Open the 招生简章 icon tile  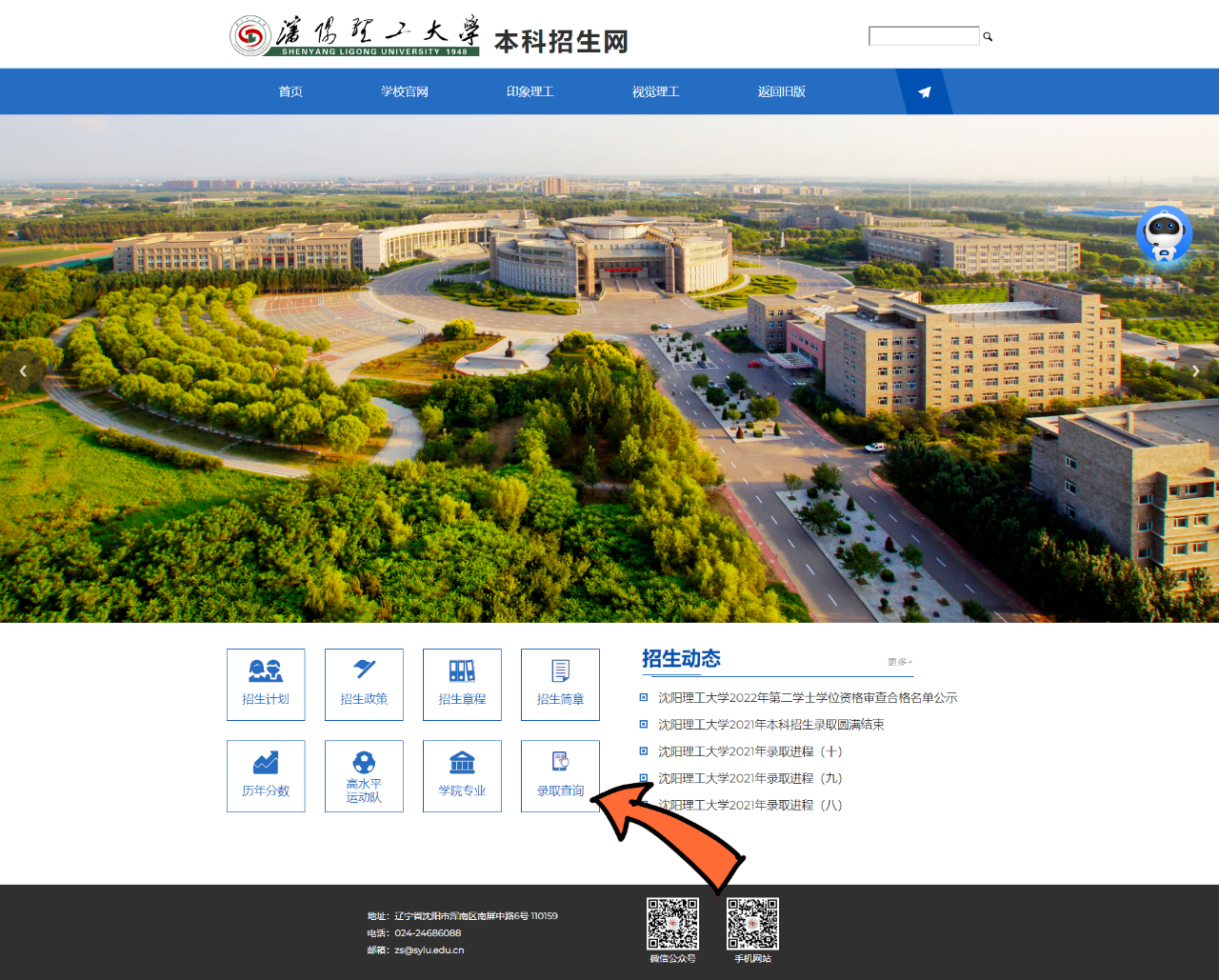click(560, 684)
